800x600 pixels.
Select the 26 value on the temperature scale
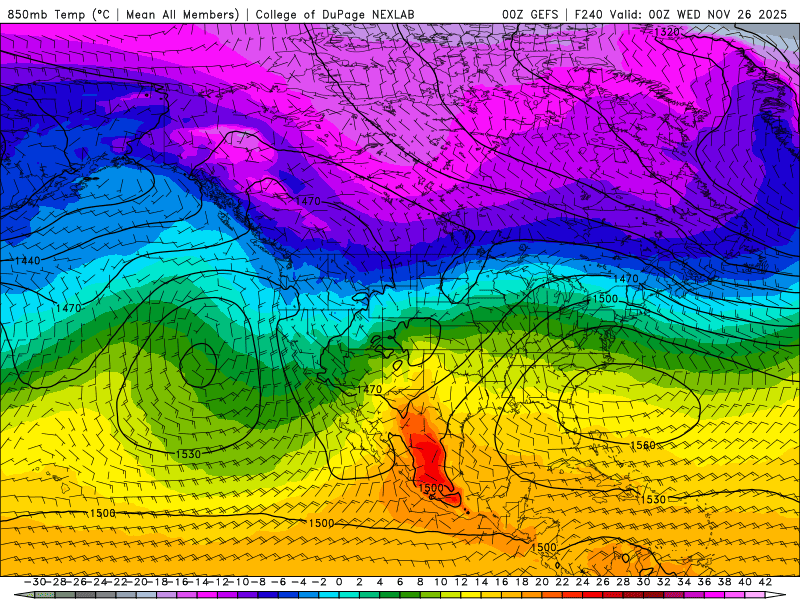(x=603, y=582)
